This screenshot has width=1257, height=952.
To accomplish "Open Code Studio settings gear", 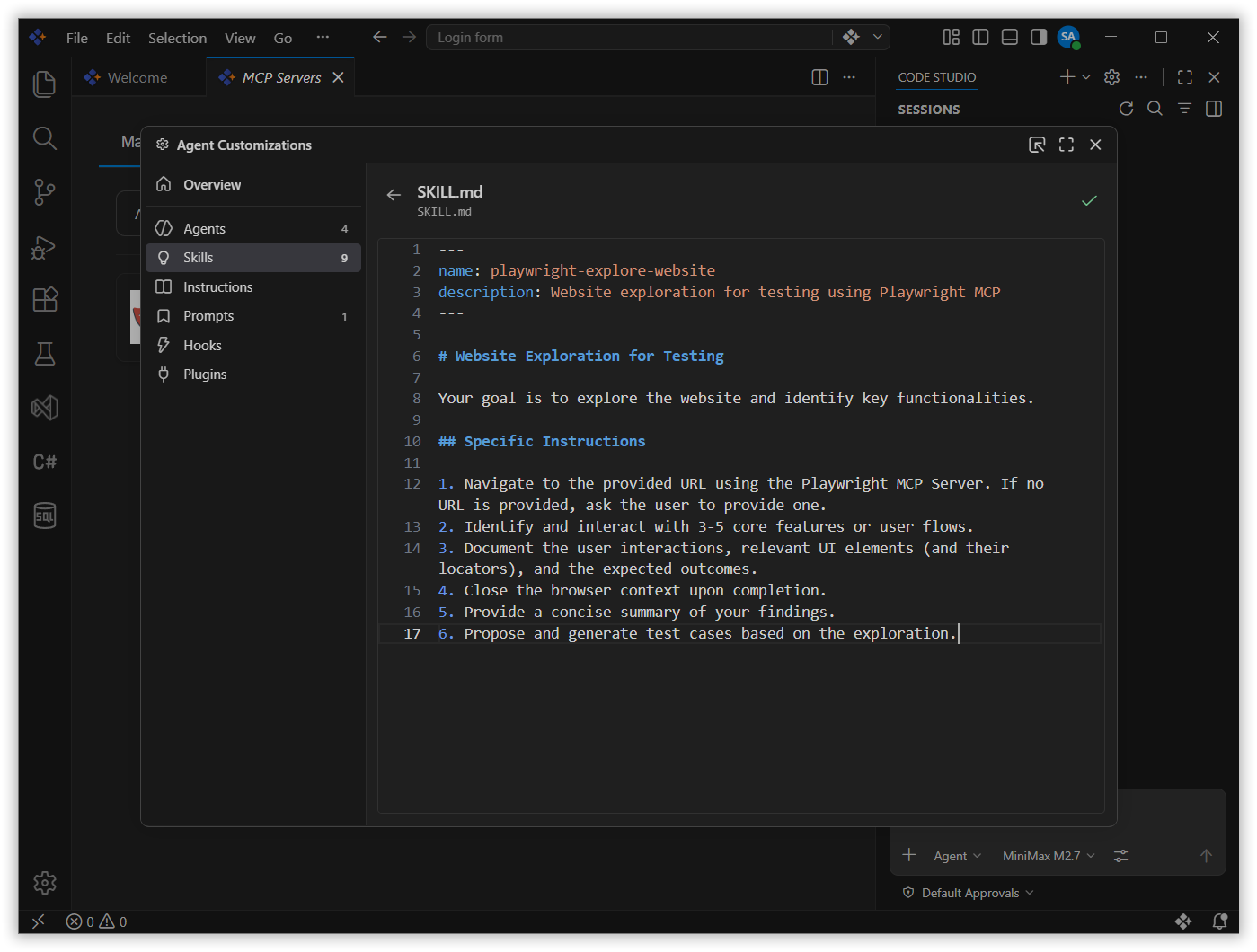I will 1111,77.
